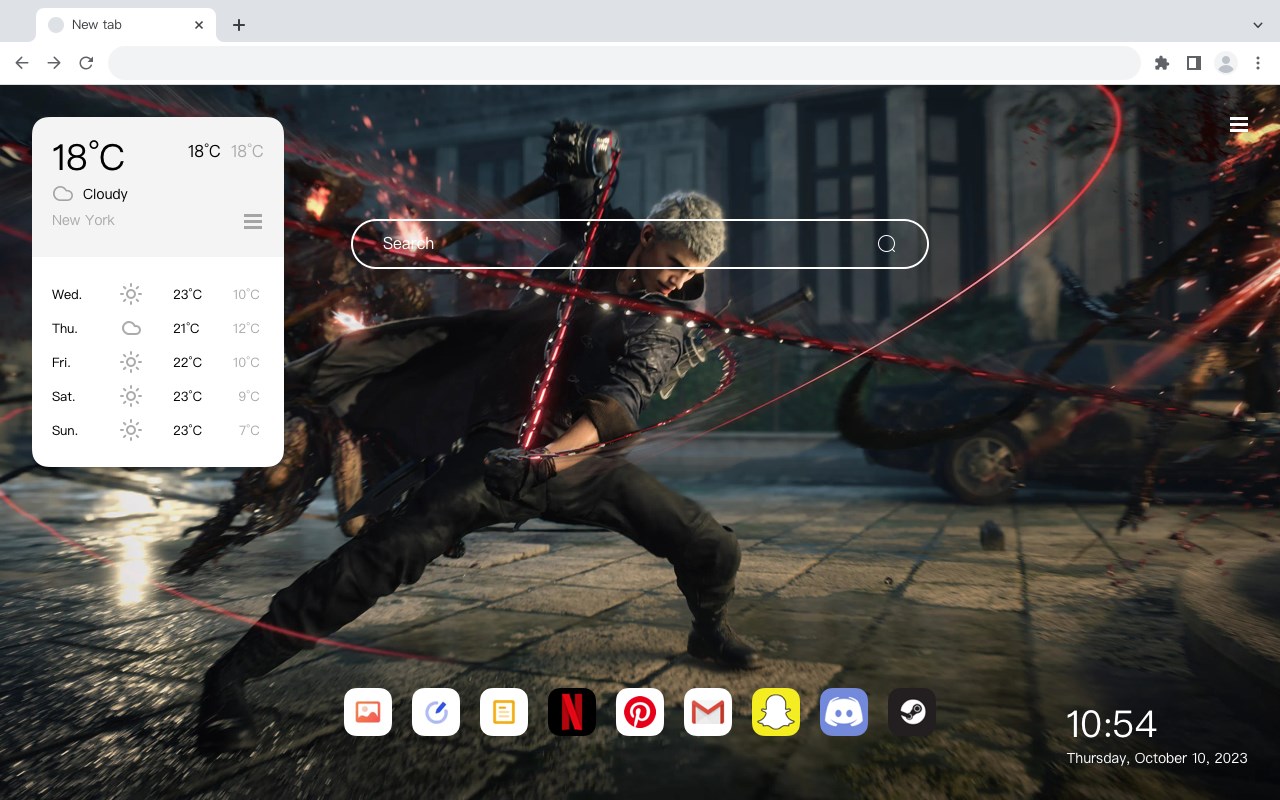Open a new tab with plus button
Screen dimensions: 1280x800
pyautogui.click(x=238, y=25)
